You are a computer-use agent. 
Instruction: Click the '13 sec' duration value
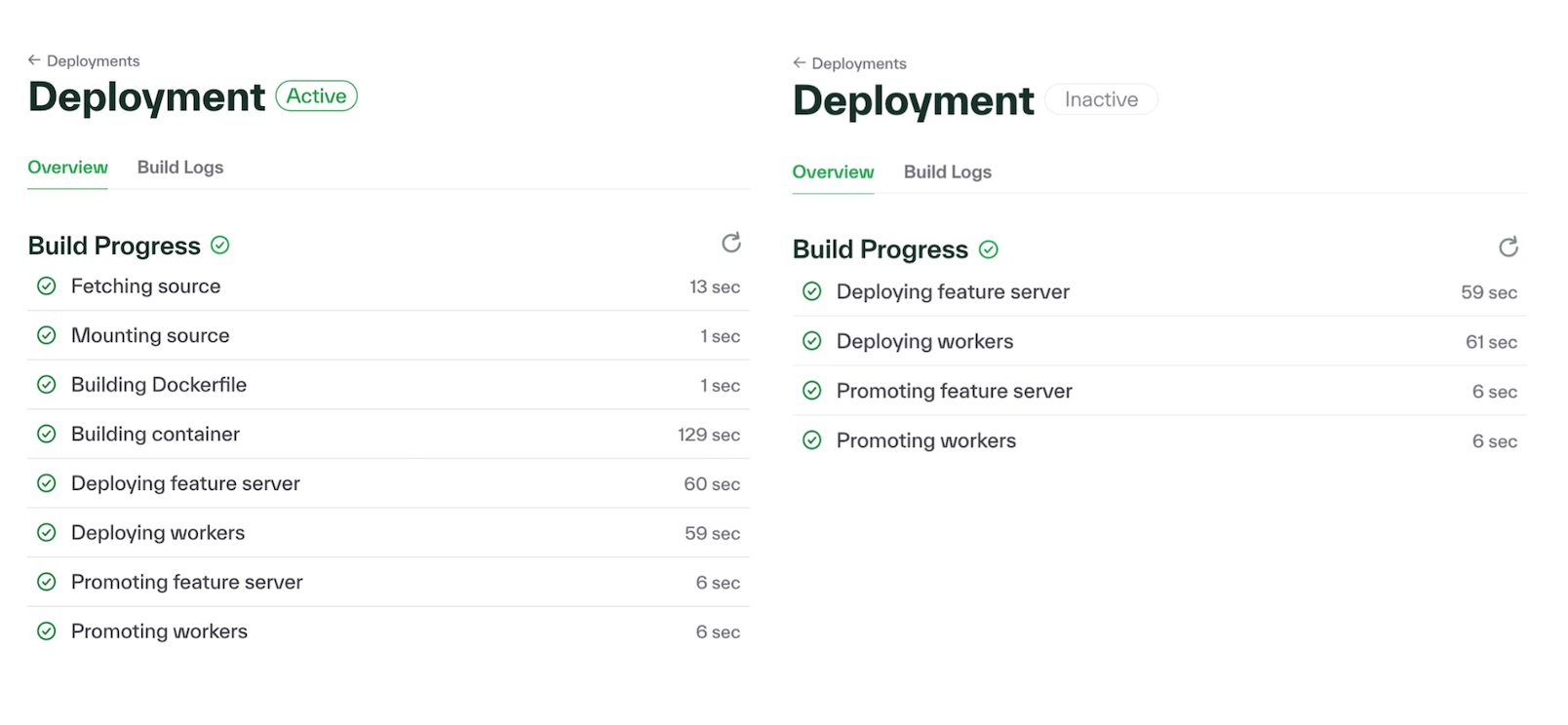pos(715,287)
